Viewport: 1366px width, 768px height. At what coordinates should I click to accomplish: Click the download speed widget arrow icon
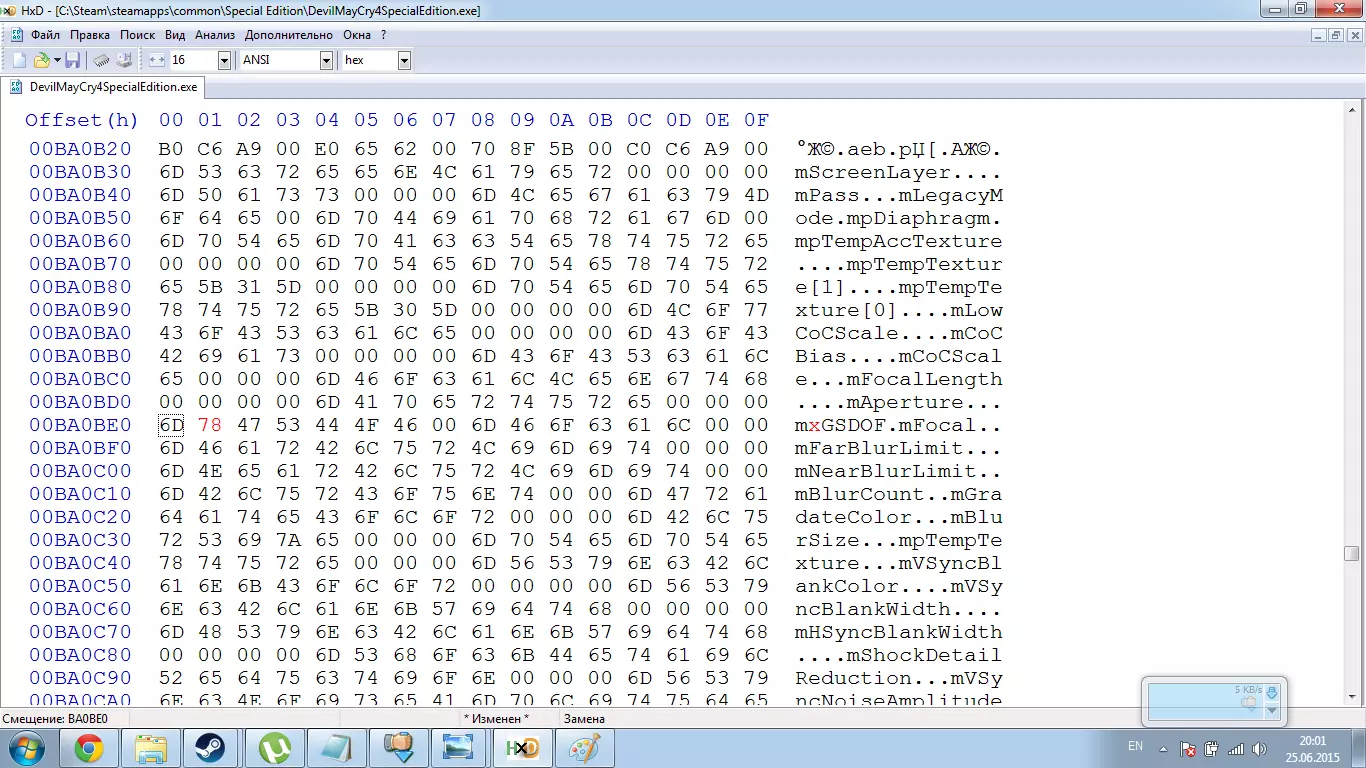(x=1272, y=693)
